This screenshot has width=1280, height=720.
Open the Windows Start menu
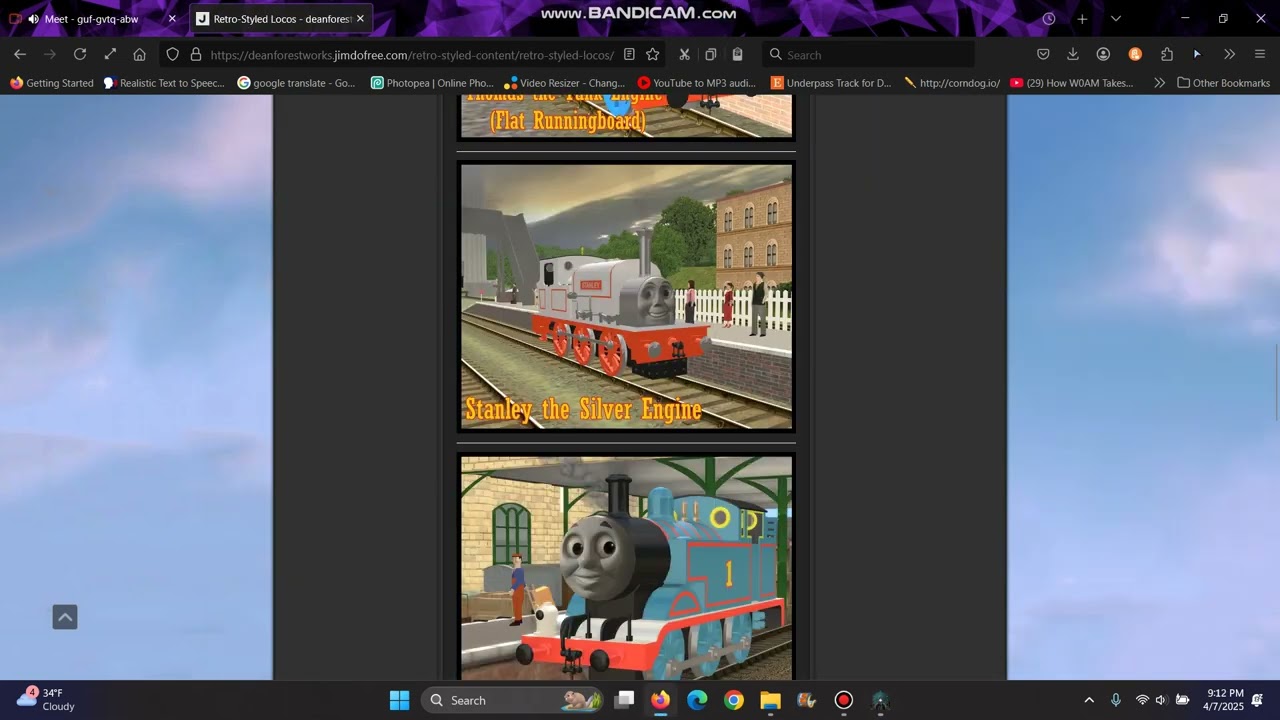coord(399,700)
